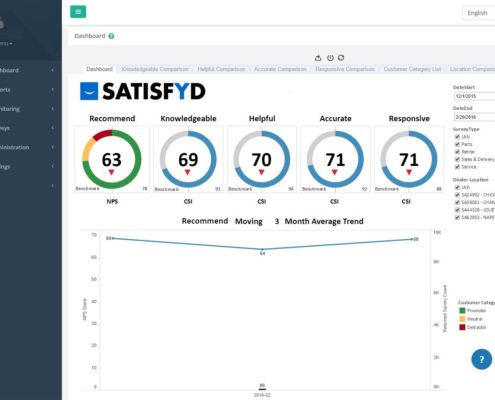Image resolution: width=495 pixels, height=400 pixels.
Task: Click the red down-arrow under Recommend 63
Action: (111, 172)
